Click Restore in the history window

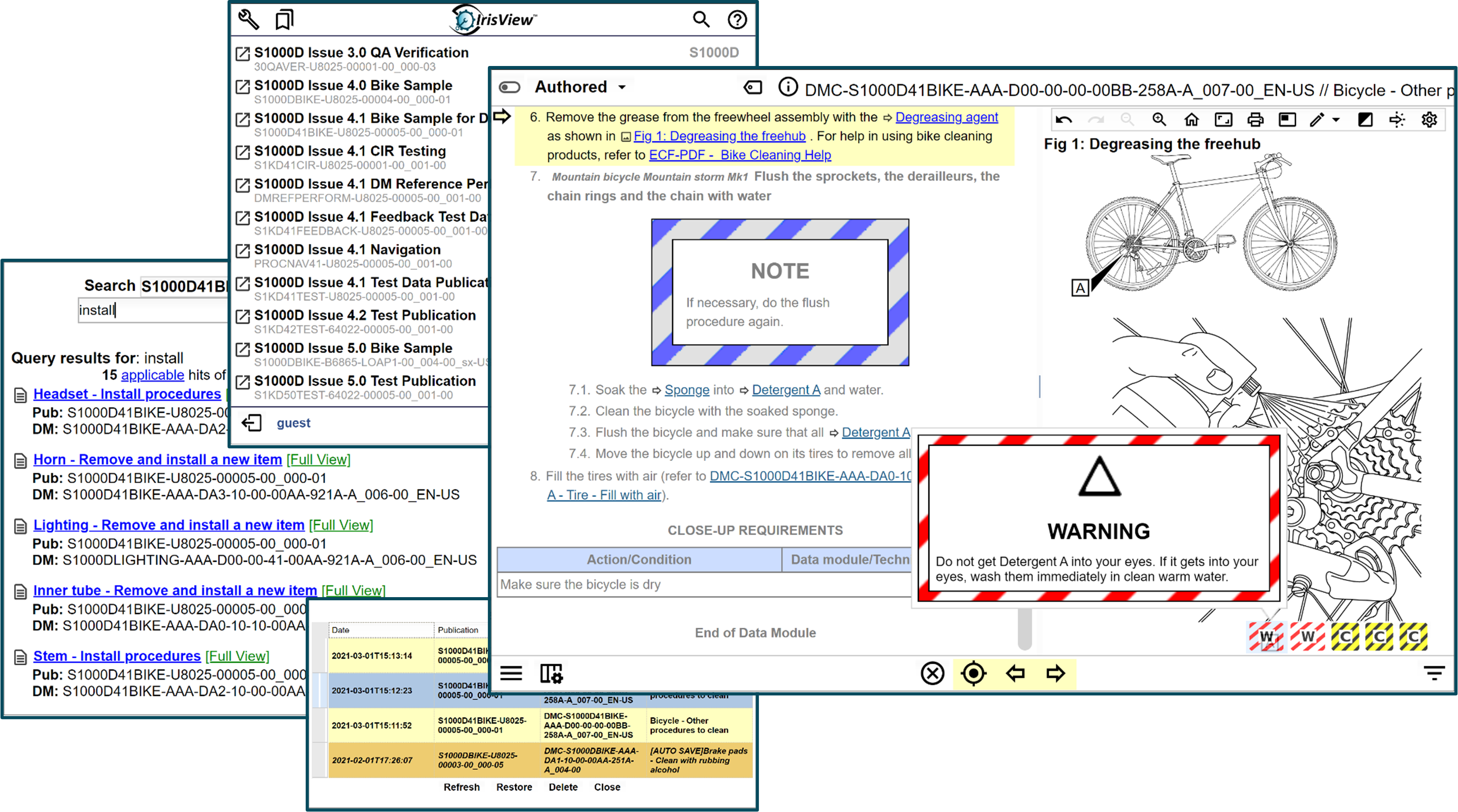coord(514,787)
